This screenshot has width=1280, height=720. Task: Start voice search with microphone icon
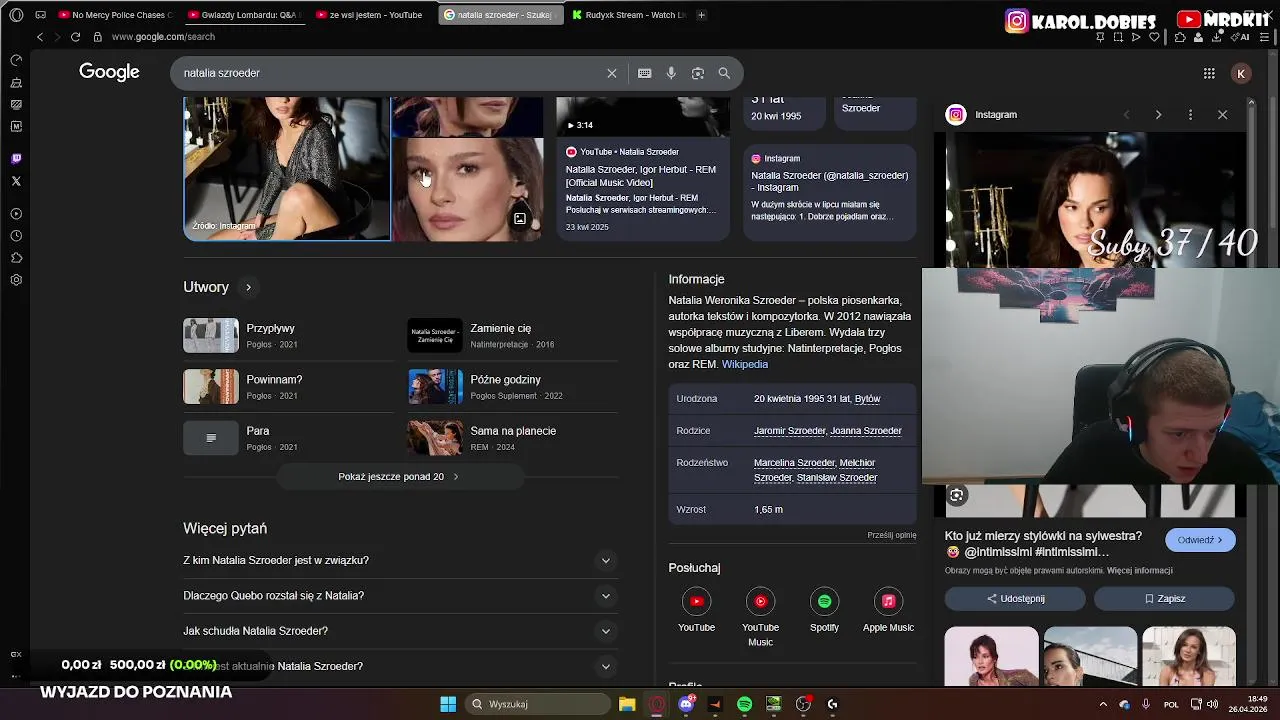point(671,73)
